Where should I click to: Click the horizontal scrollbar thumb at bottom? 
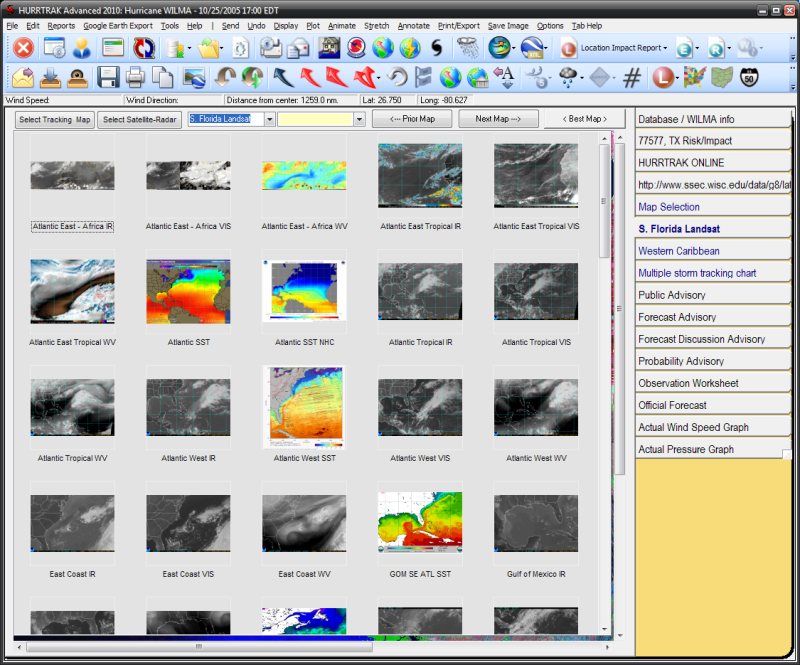tap(199, 647)
